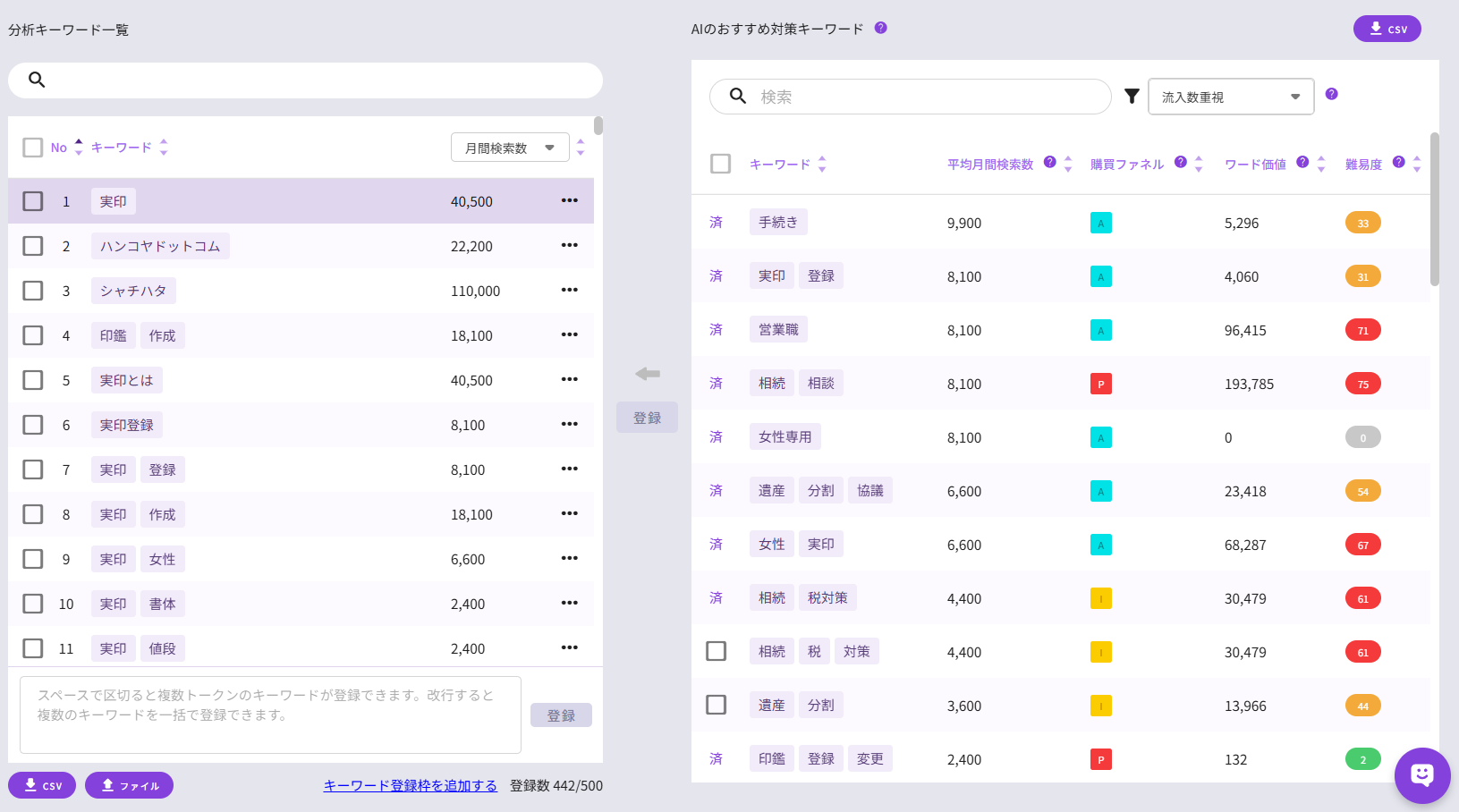Viewport: 1459px width, 812px height.
Task: Click the help icon next to AIのおすすめ対策キーワード title
Action: tap(881, 28)
